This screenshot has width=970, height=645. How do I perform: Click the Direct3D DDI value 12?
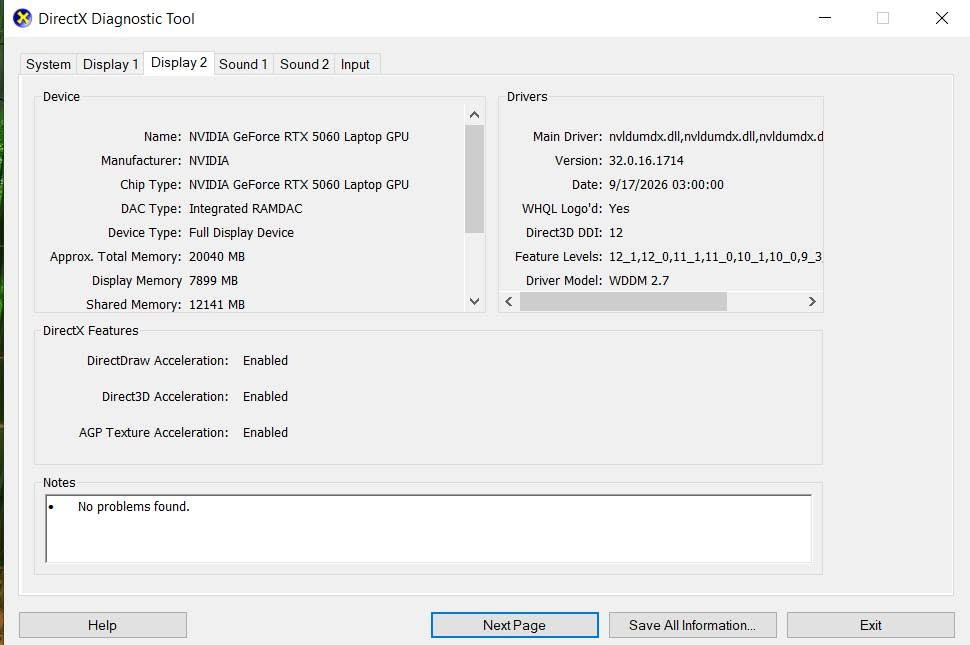[616, 233]
